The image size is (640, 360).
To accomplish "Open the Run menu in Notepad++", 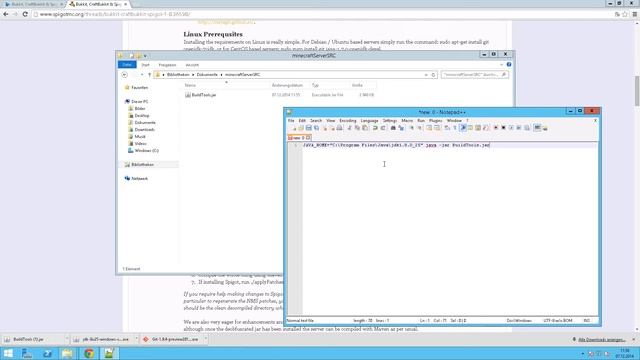I will click(421, 121).
